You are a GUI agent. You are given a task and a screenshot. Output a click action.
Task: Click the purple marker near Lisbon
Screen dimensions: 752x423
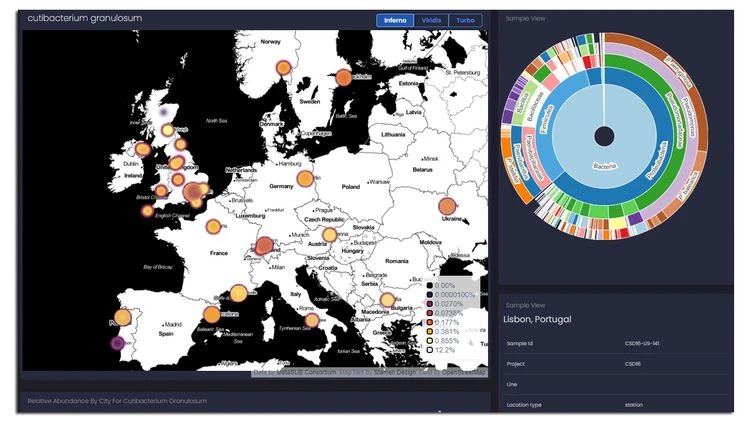118,343
